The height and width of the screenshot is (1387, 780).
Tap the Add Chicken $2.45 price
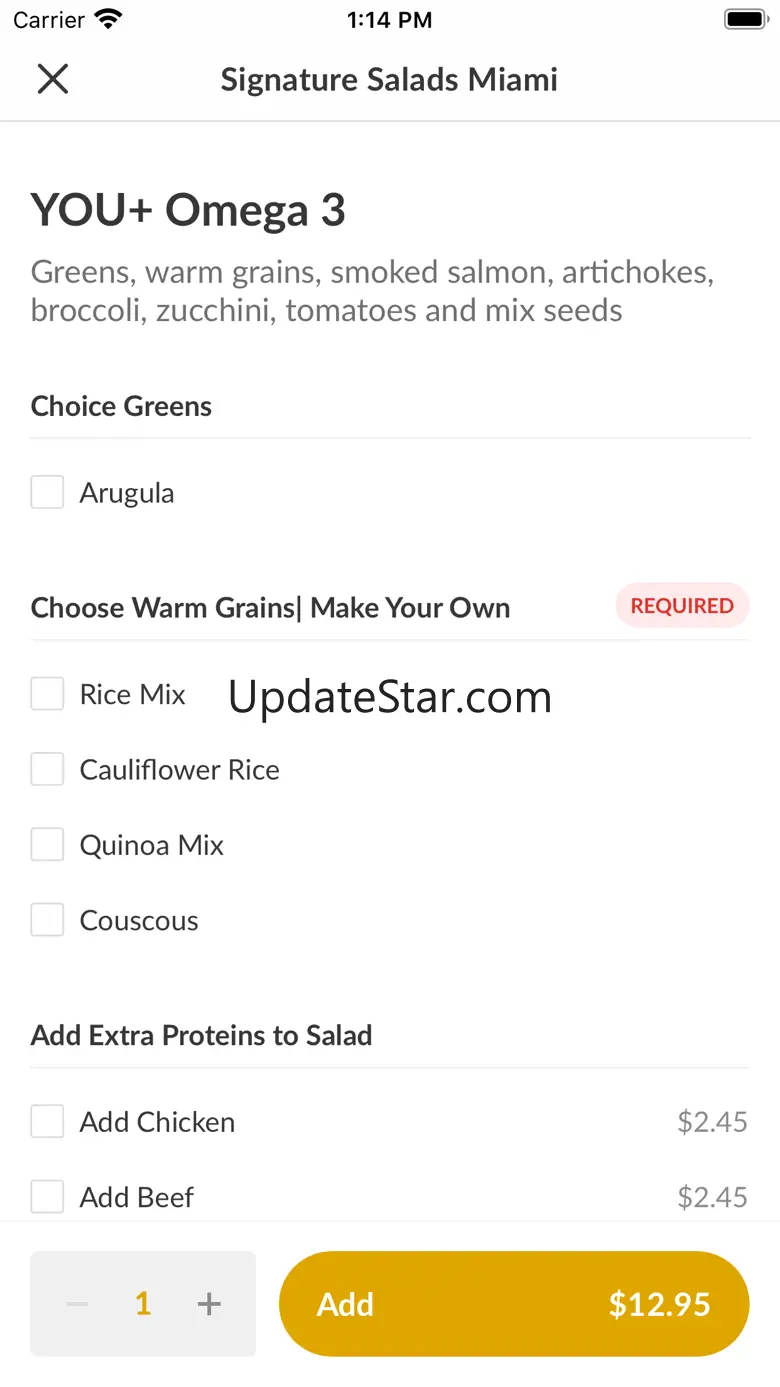point(712,1122)
